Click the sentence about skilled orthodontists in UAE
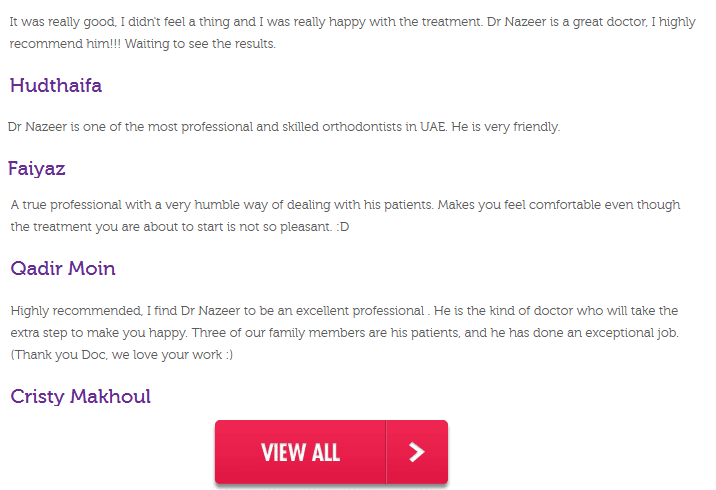 [x=284, y=126]
